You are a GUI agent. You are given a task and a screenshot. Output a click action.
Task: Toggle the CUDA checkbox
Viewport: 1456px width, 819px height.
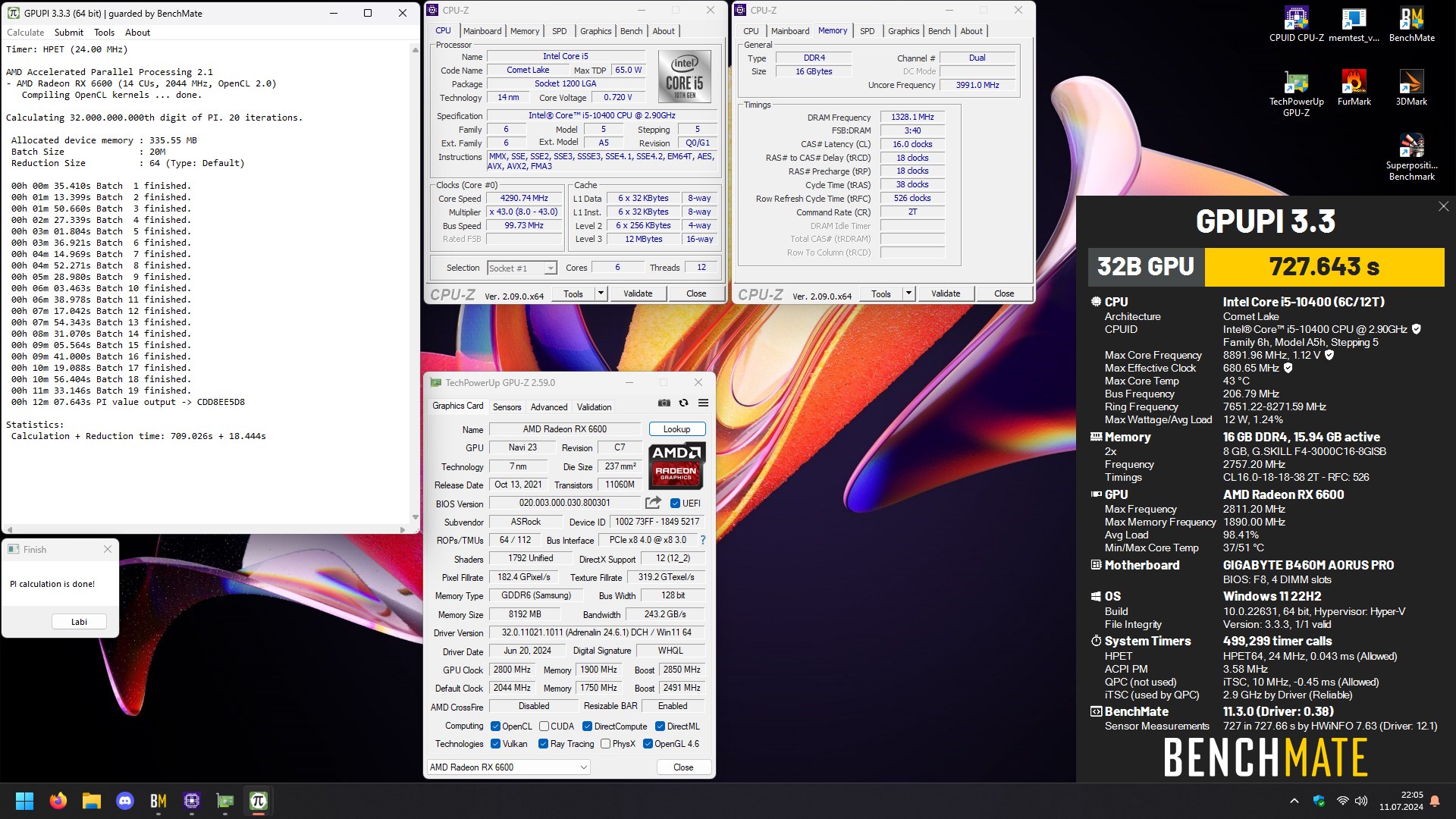pyautogui.click(x=544, y=726)
